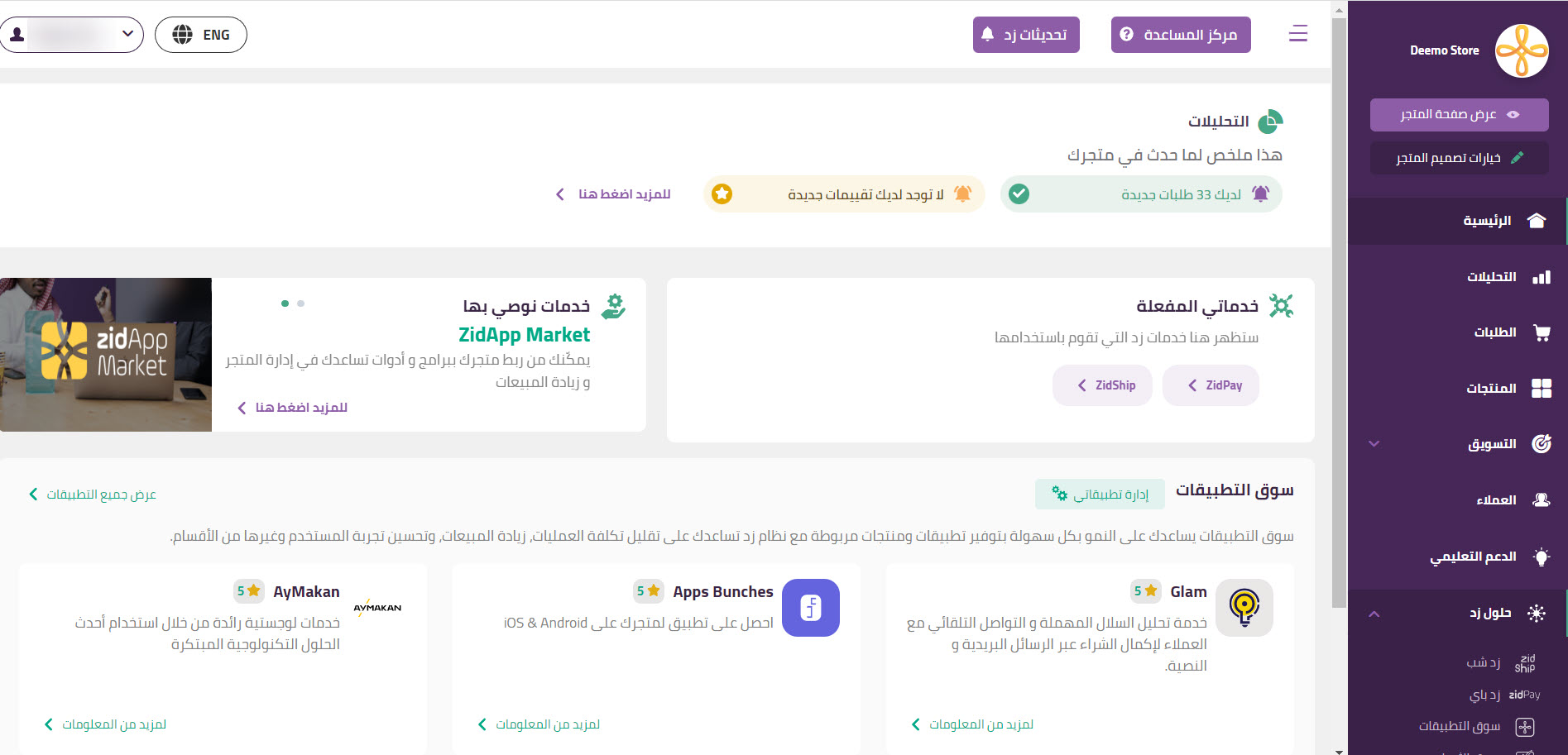Image resolution: width=1568 pixels, height=755 pixels.
Task: Click the hamburger menu icon in header
Action: [x=1297, y=34]
